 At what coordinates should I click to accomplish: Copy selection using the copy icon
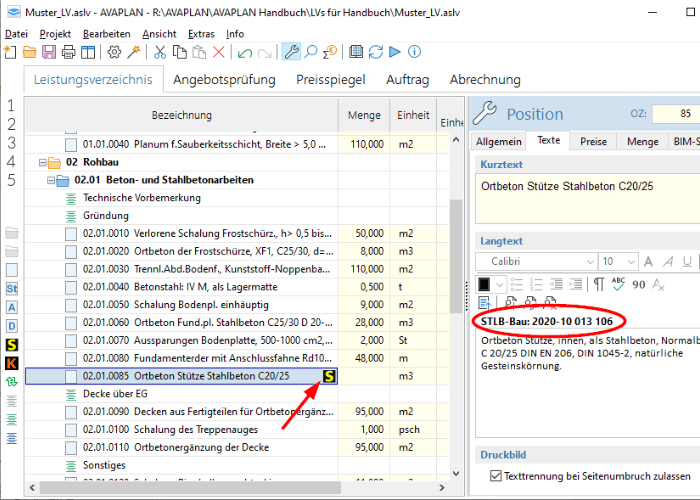[179, 52]
